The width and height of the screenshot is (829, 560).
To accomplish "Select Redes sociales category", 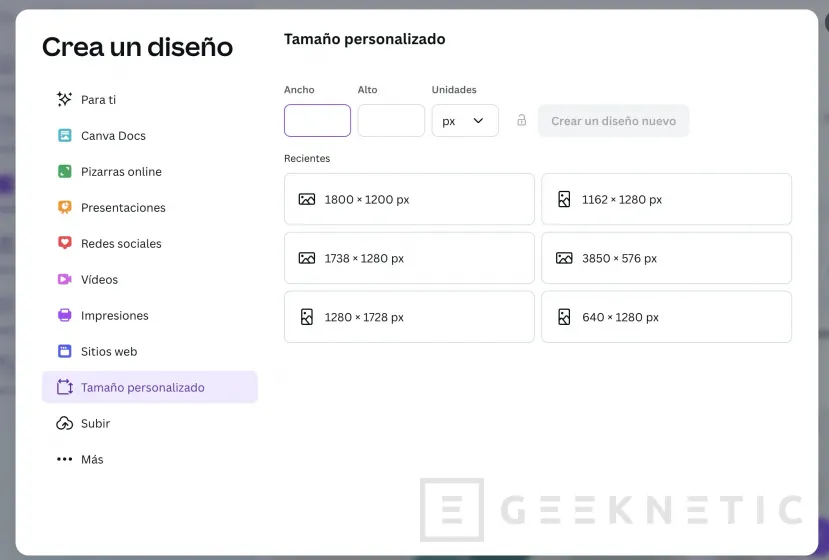I will [x=150, y=243].
